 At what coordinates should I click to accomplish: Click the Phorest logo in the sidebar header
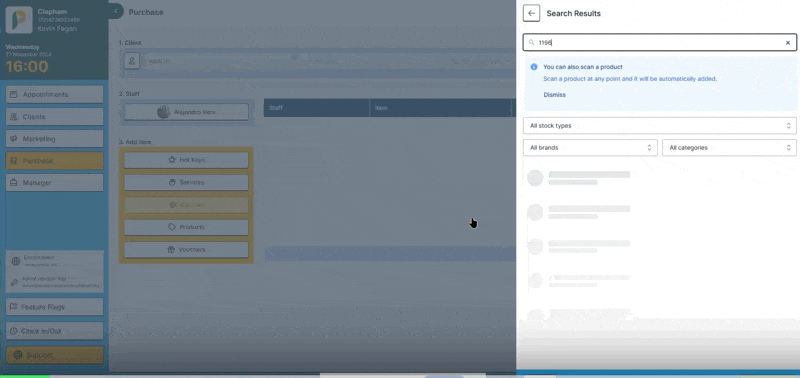click(x=19, y=20)
